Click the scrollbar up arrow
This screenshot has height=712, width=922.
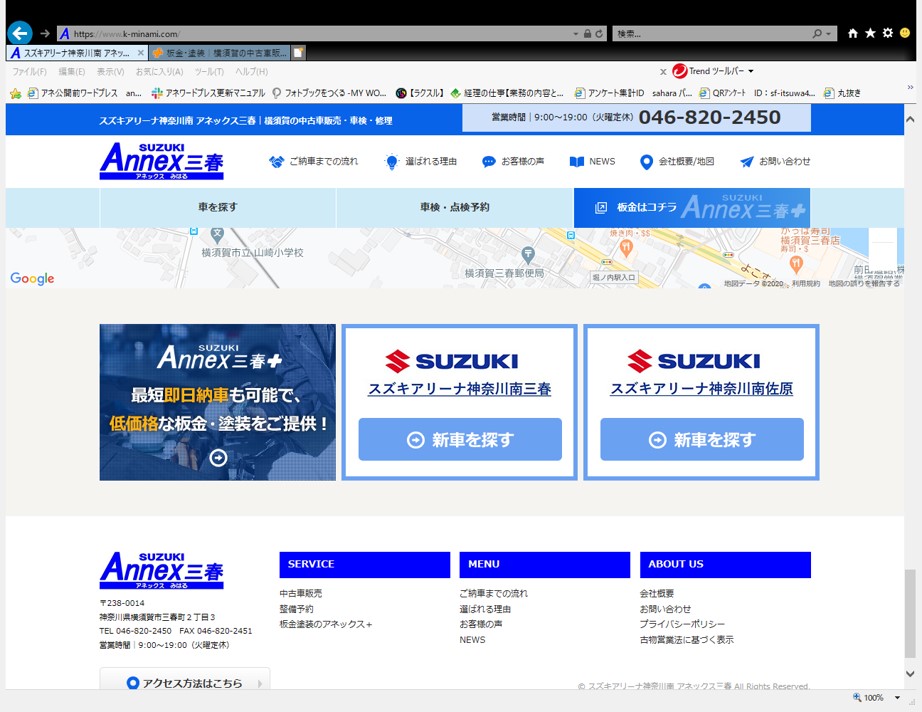[x=910, y=119]
